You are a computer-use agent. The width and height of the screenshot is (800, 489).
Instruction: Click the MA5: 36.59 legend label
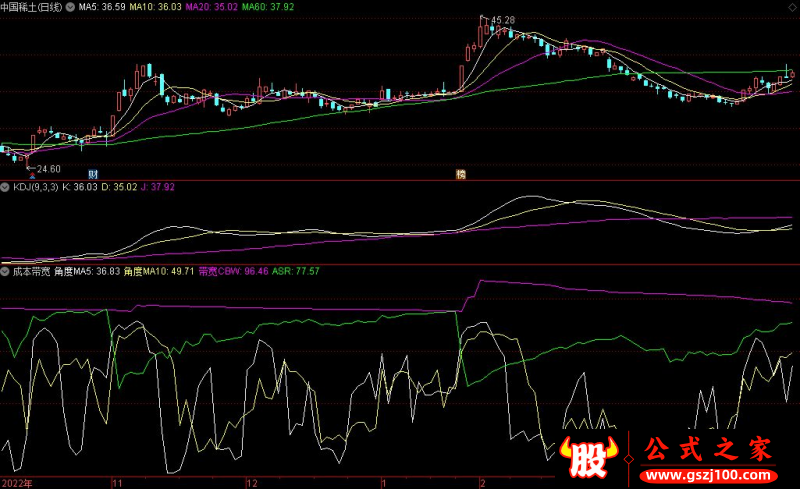coord(104,6)
